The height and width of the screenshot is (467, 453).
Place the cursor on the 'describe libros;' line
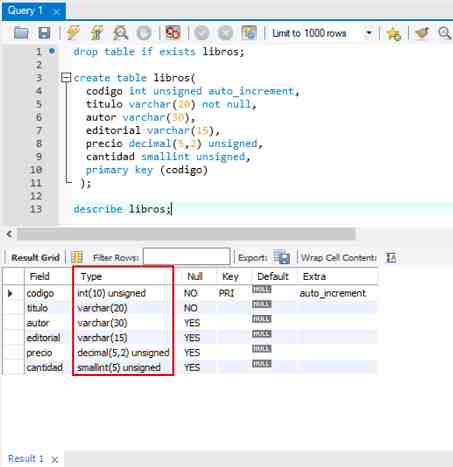122,209
